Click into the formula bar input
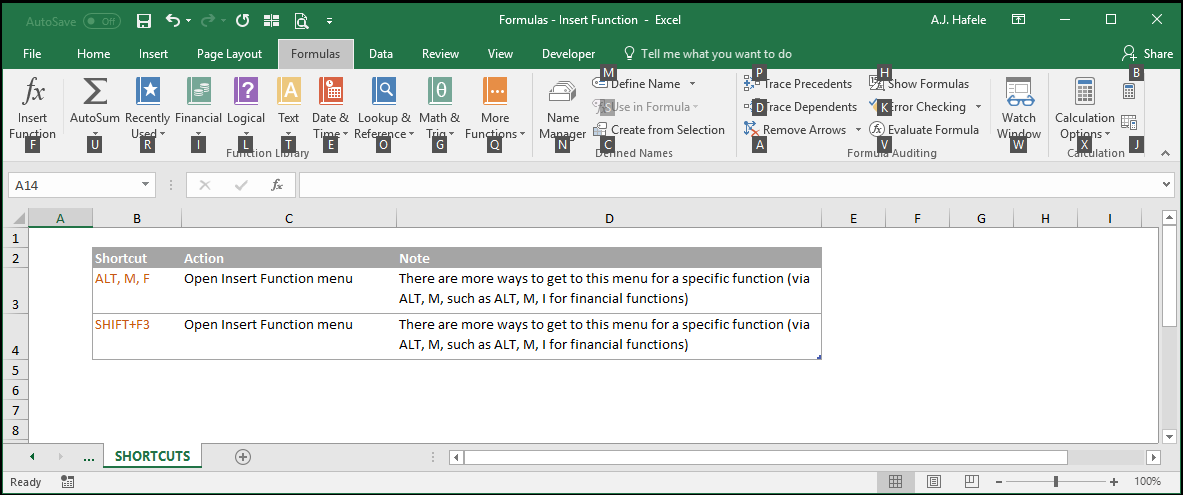 click(x=730, y=185)
